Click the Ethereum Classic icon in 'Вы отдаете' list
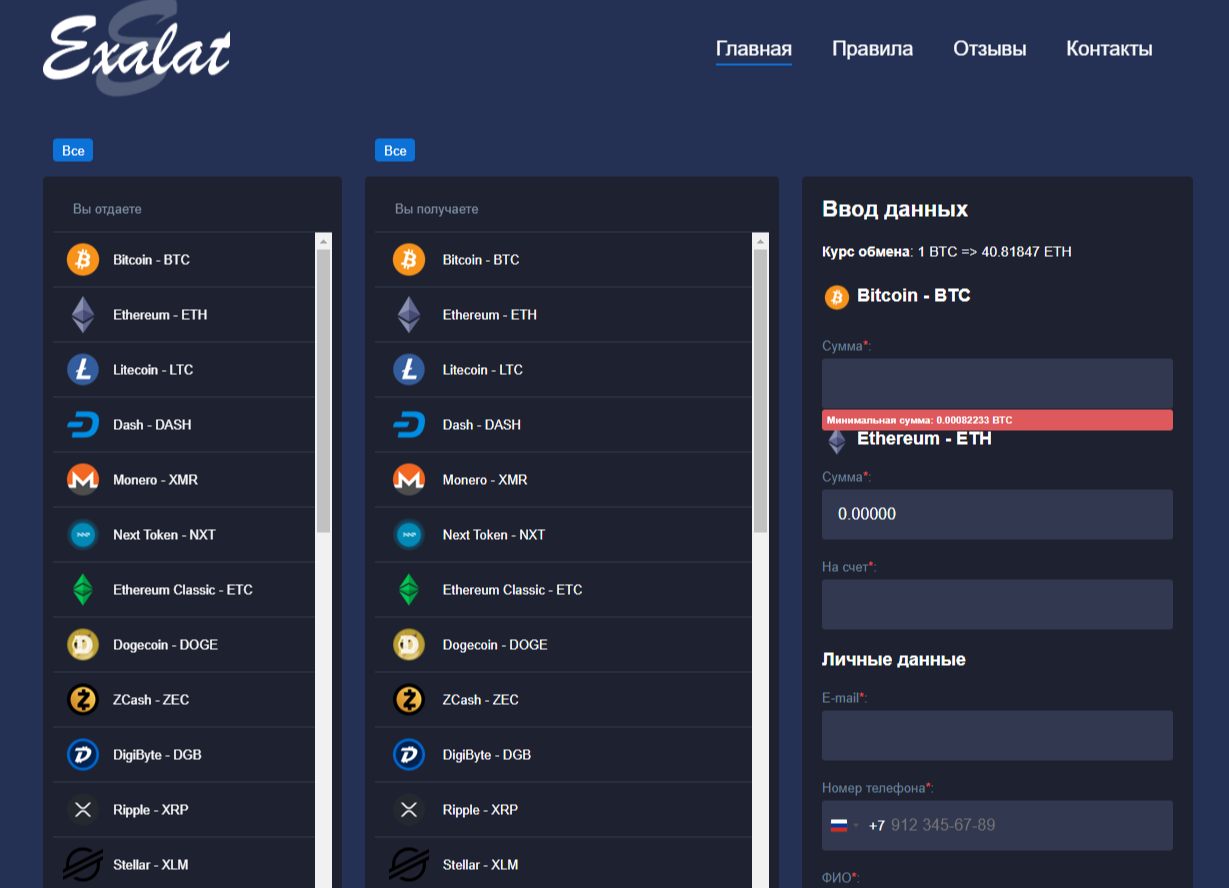The height and width of the screenshot is (888, 1229). click(x=83, y=590)
